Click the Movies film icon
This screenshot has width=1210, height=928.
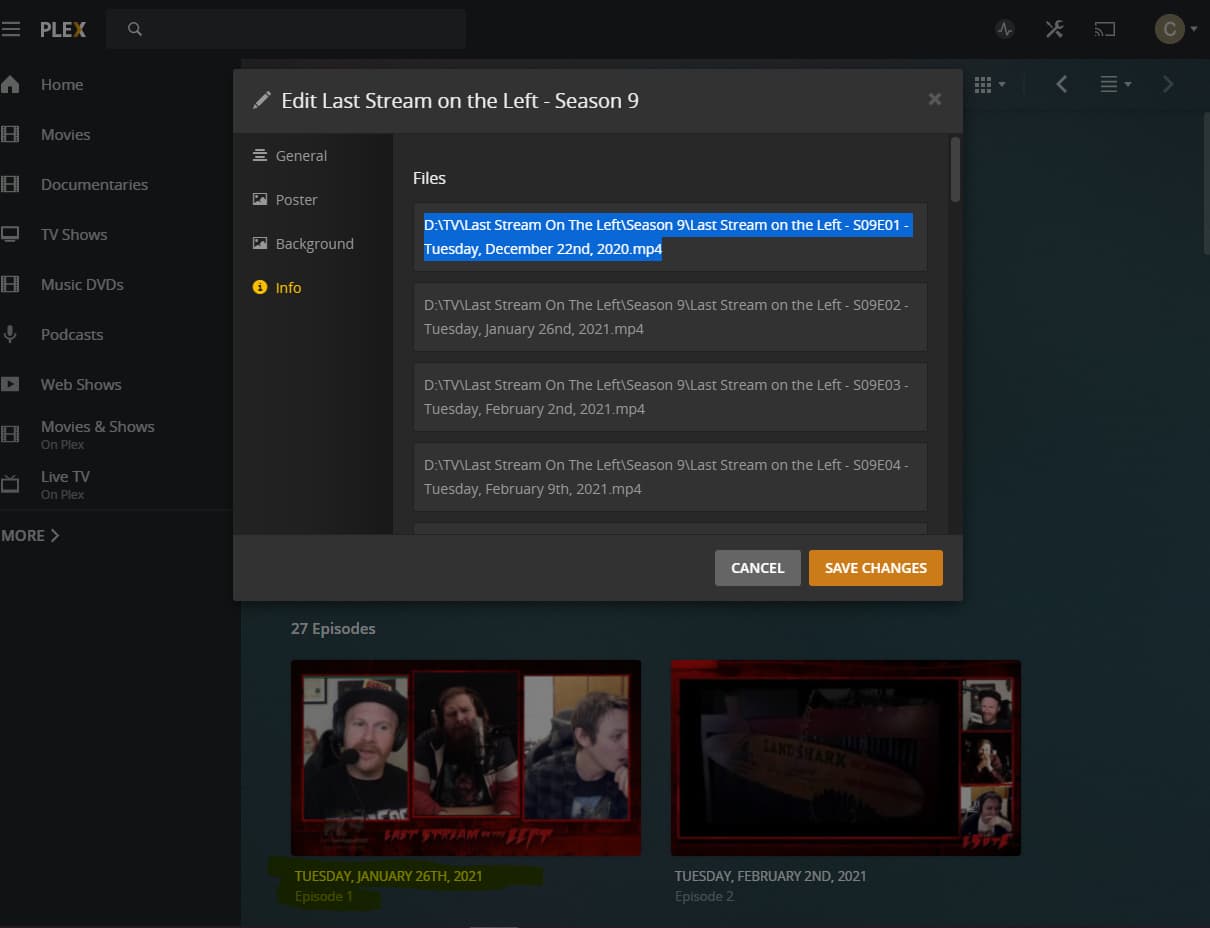tap(10, 134)
